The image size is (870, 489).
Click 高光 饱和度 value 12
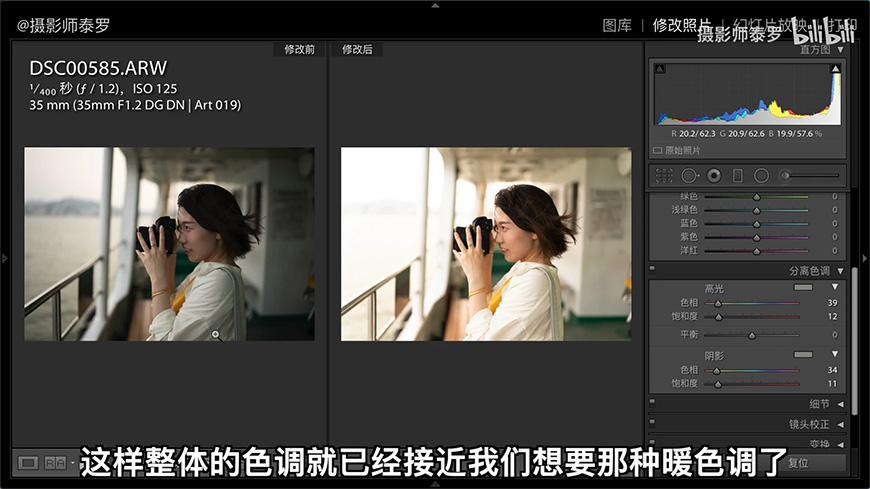click(x=832, y=316)
